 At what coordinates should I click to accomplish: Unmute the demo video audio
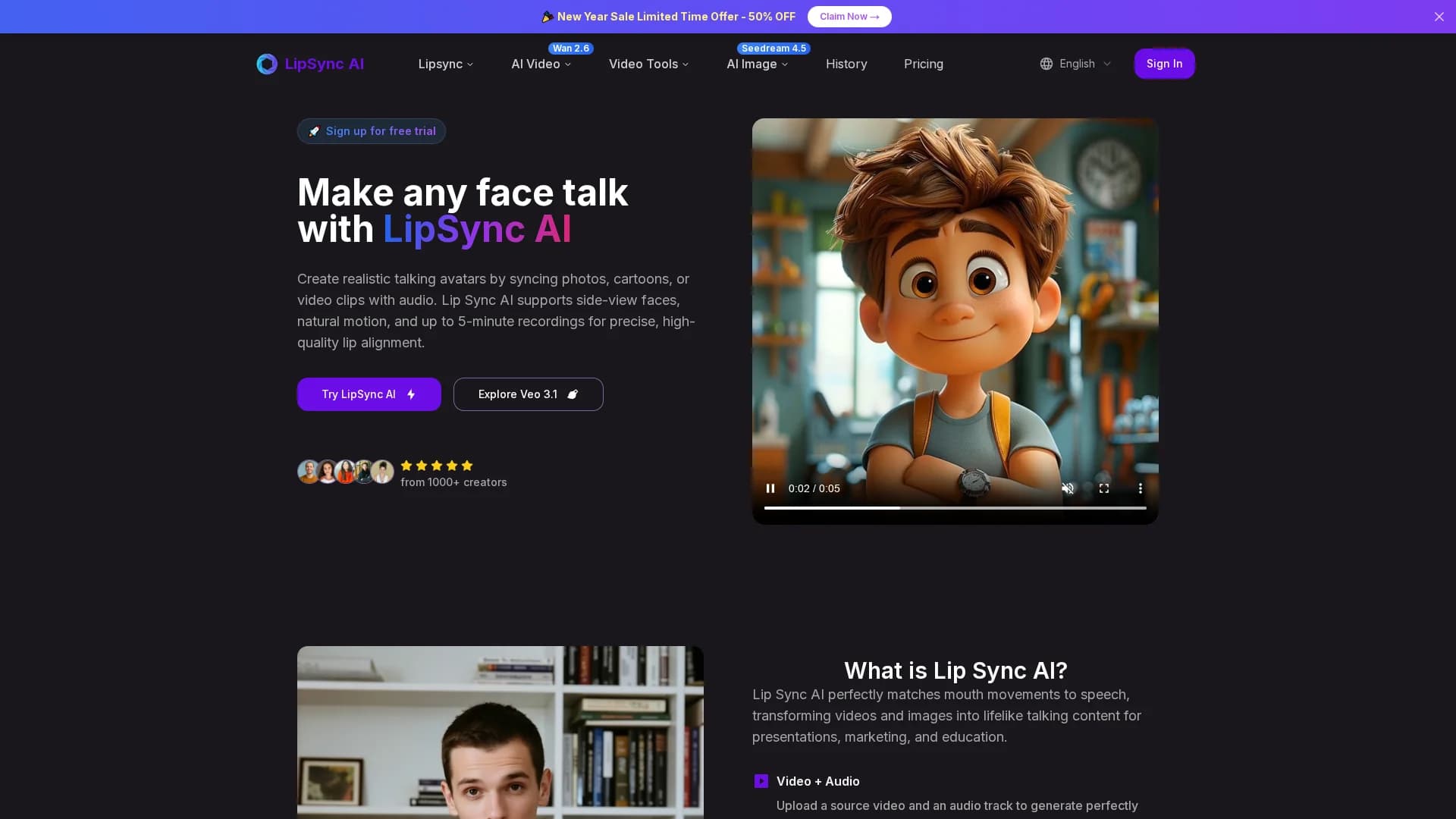click(x=1067, y=488)
